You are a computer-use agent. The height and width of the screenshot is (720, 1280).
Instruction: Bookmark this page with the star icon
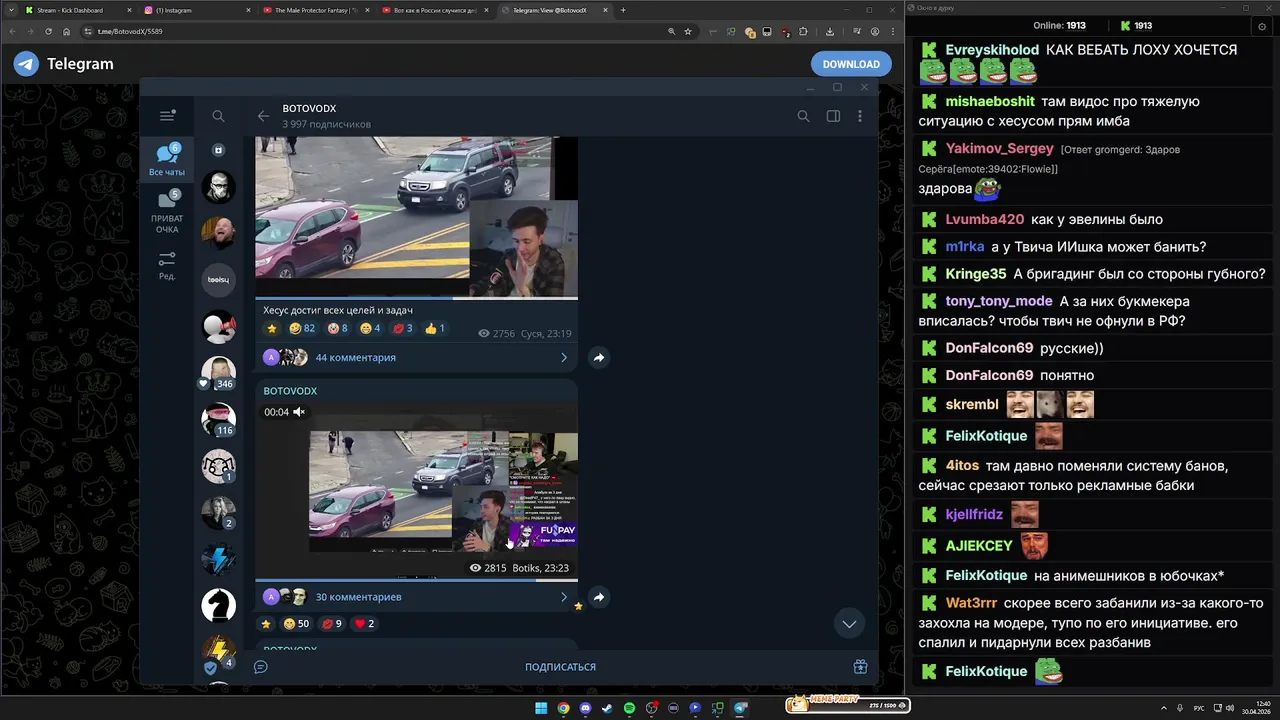[688, 31]
